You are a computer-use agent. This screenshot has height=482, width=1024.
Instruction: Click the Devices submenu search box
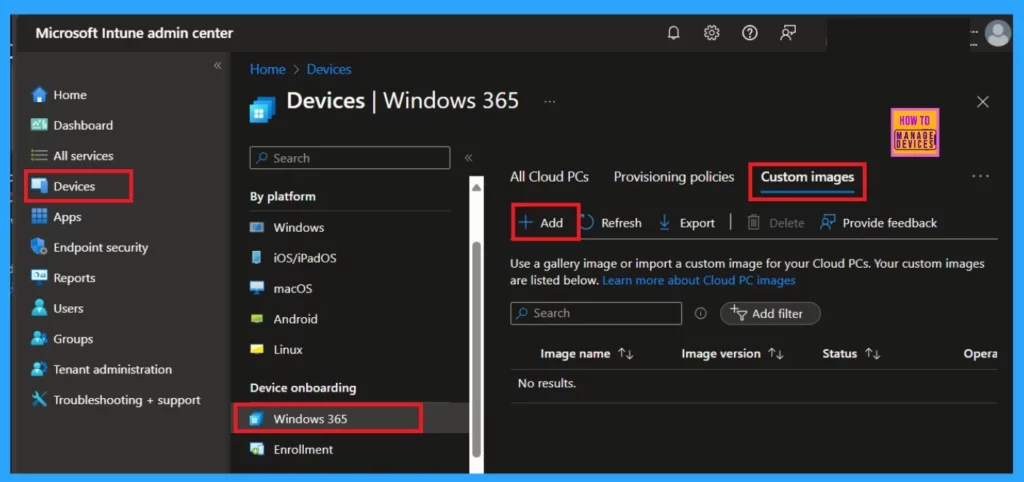(350, 158)
